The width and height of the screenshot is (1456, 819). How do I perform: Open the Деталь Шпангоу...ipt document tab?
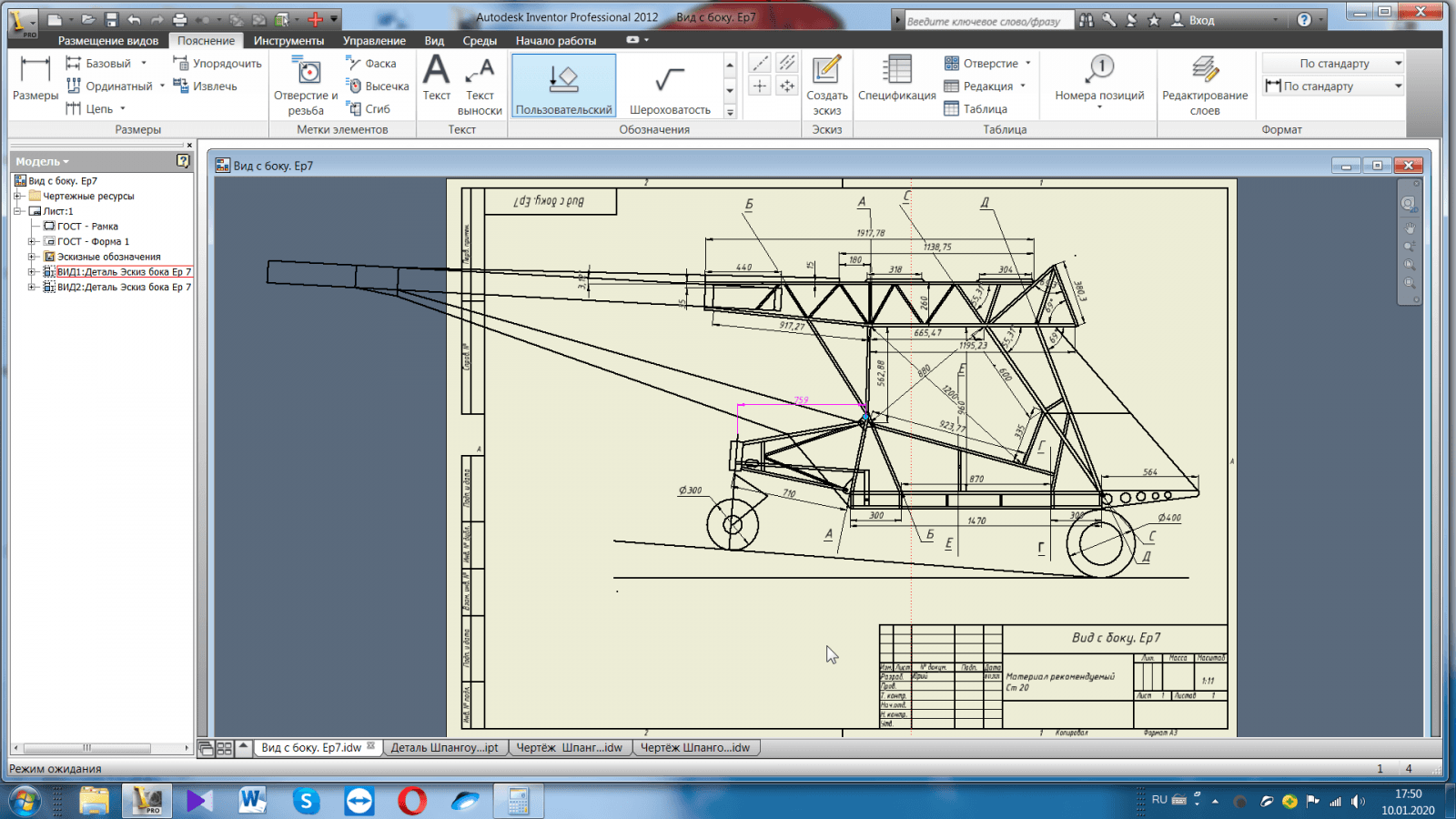point(444,748)
